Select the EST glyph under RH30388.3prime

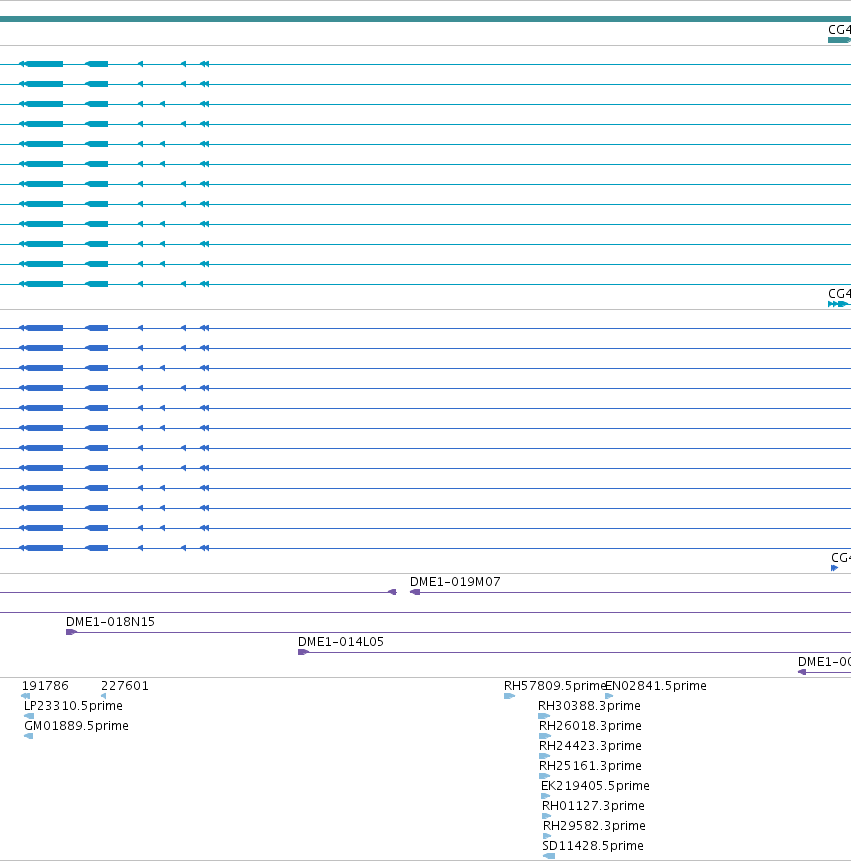pos(544,716)
